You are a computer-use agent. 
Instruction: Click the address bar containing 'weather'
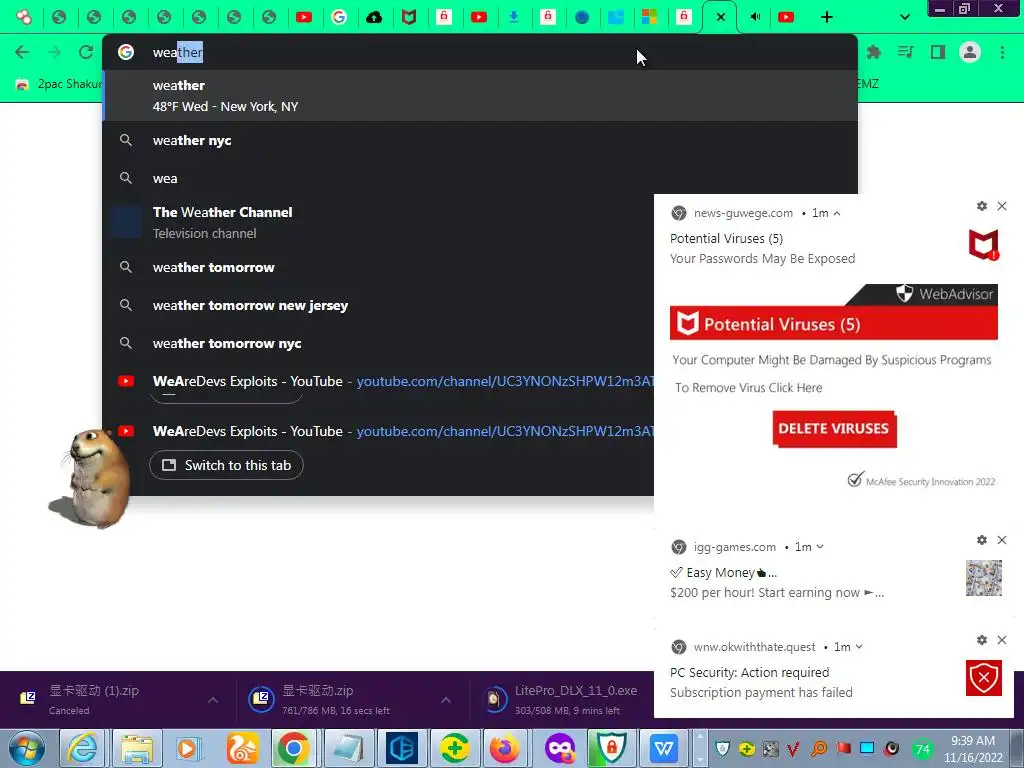(x=480, y=52)
